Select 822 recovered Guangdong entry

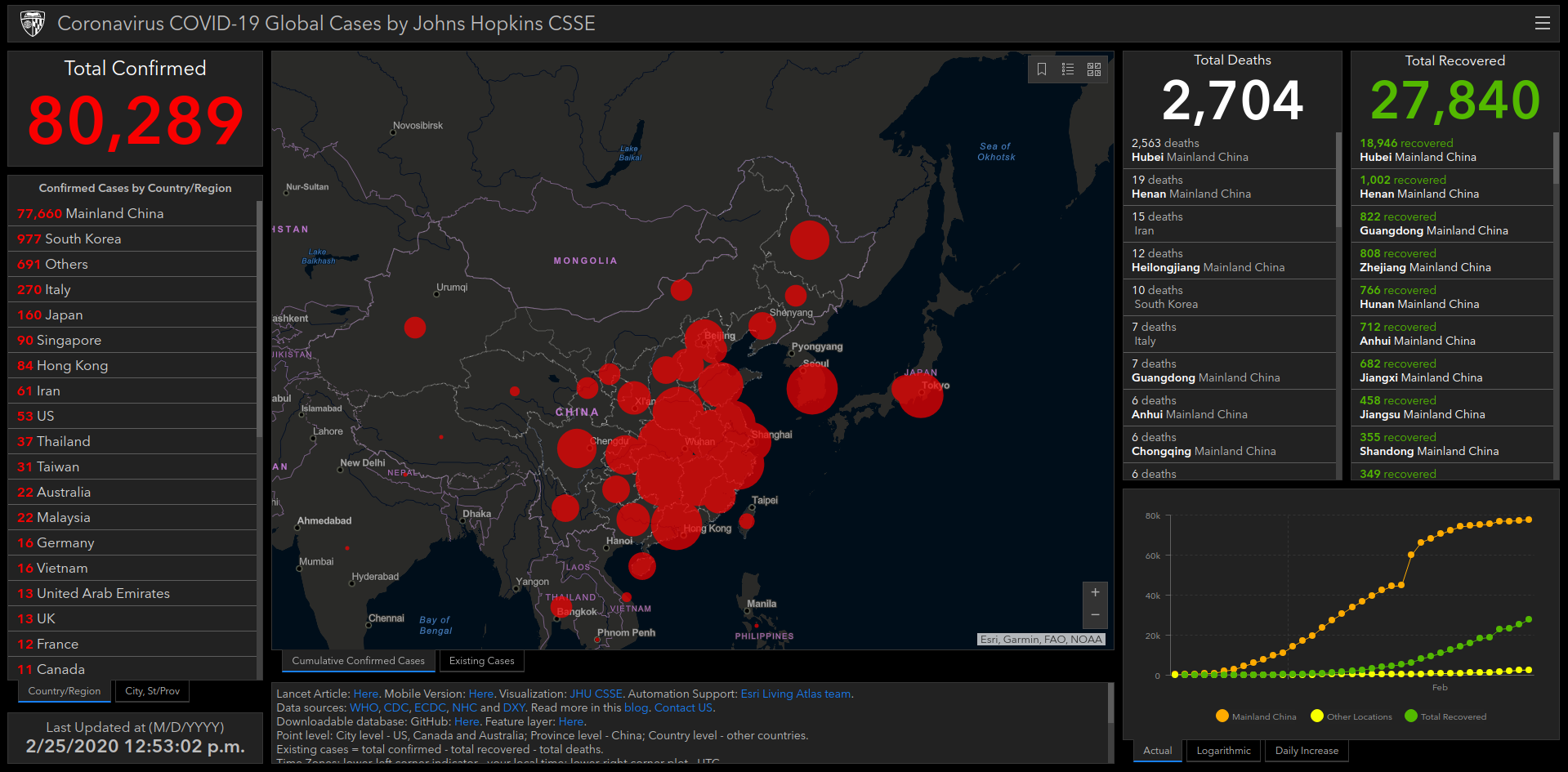(1453, 224)
